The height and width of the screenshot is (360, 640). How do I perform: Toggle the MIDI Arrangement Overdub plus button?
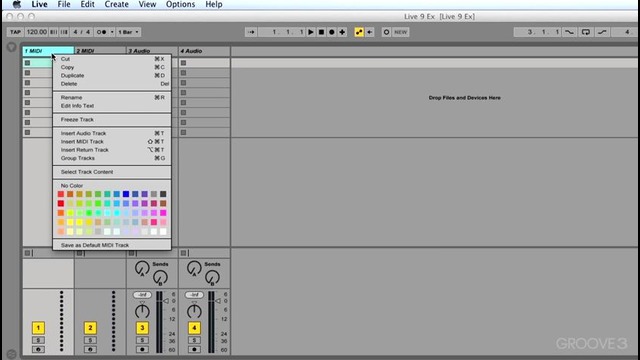[x=342, y=32]
